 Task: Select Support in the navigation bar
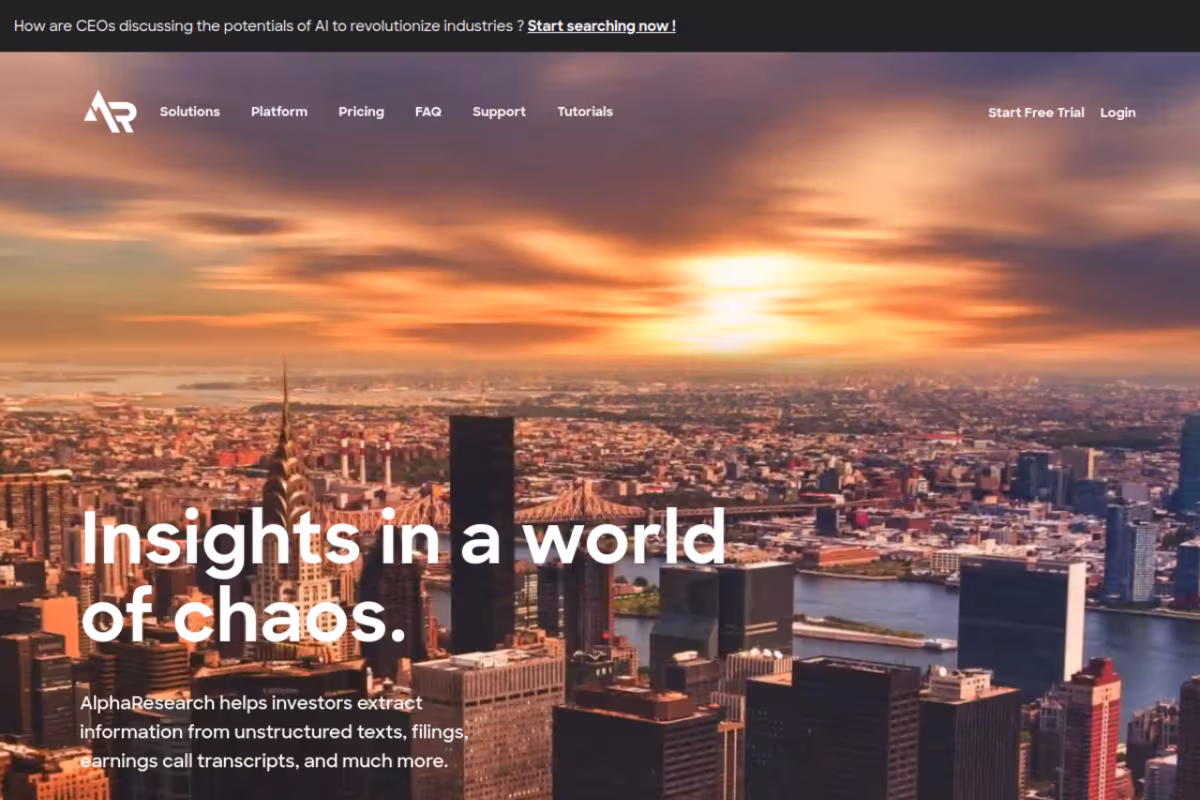click(x=499, y=112)
